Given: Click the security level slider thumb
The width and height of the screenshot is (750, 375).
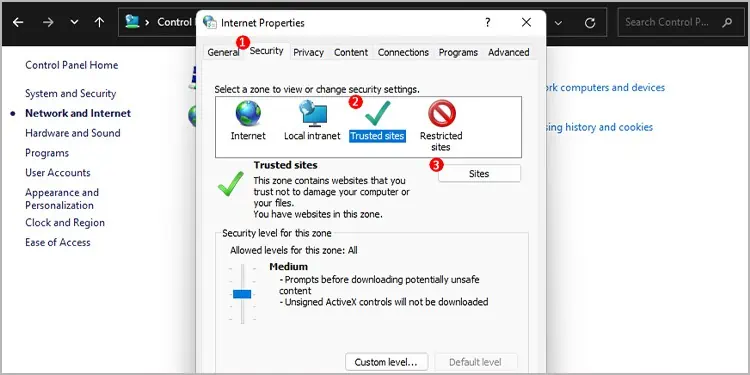Looking at the screenshot, I should (x=242, y=294).
